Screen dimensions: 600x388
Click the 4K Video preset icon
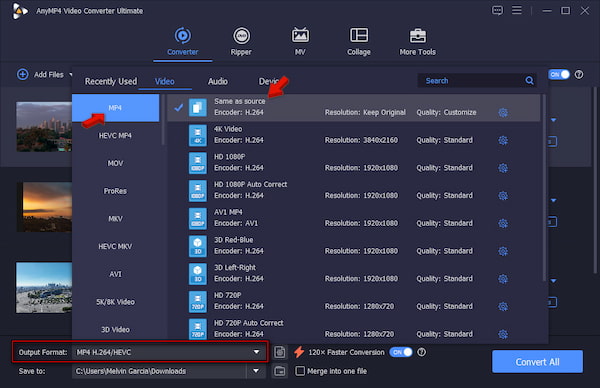[197, 135]
